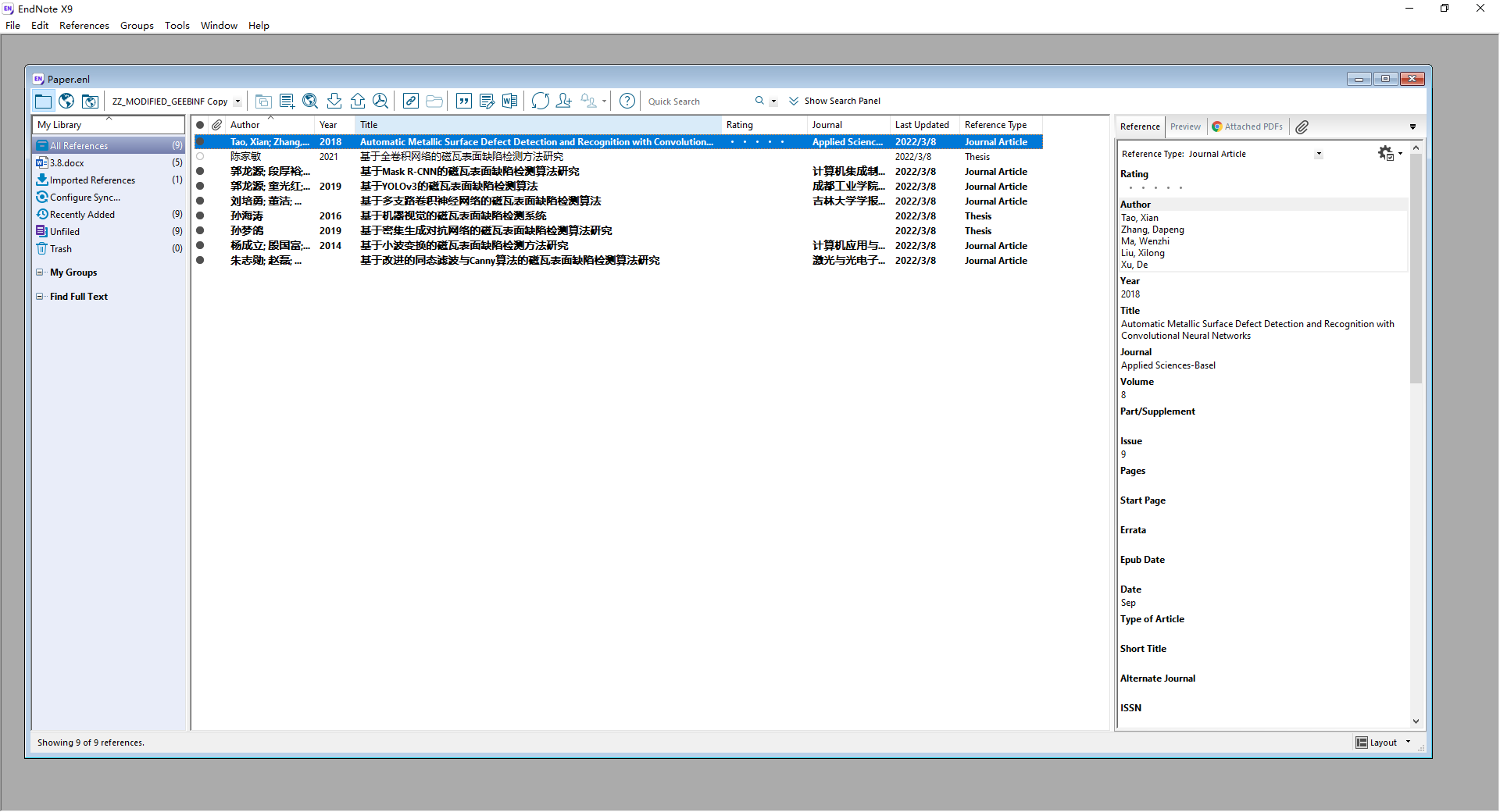This screenshot has height=812, width=1500.
Task: Open the Layout dropdown arrow
Action: point(1408,743)
